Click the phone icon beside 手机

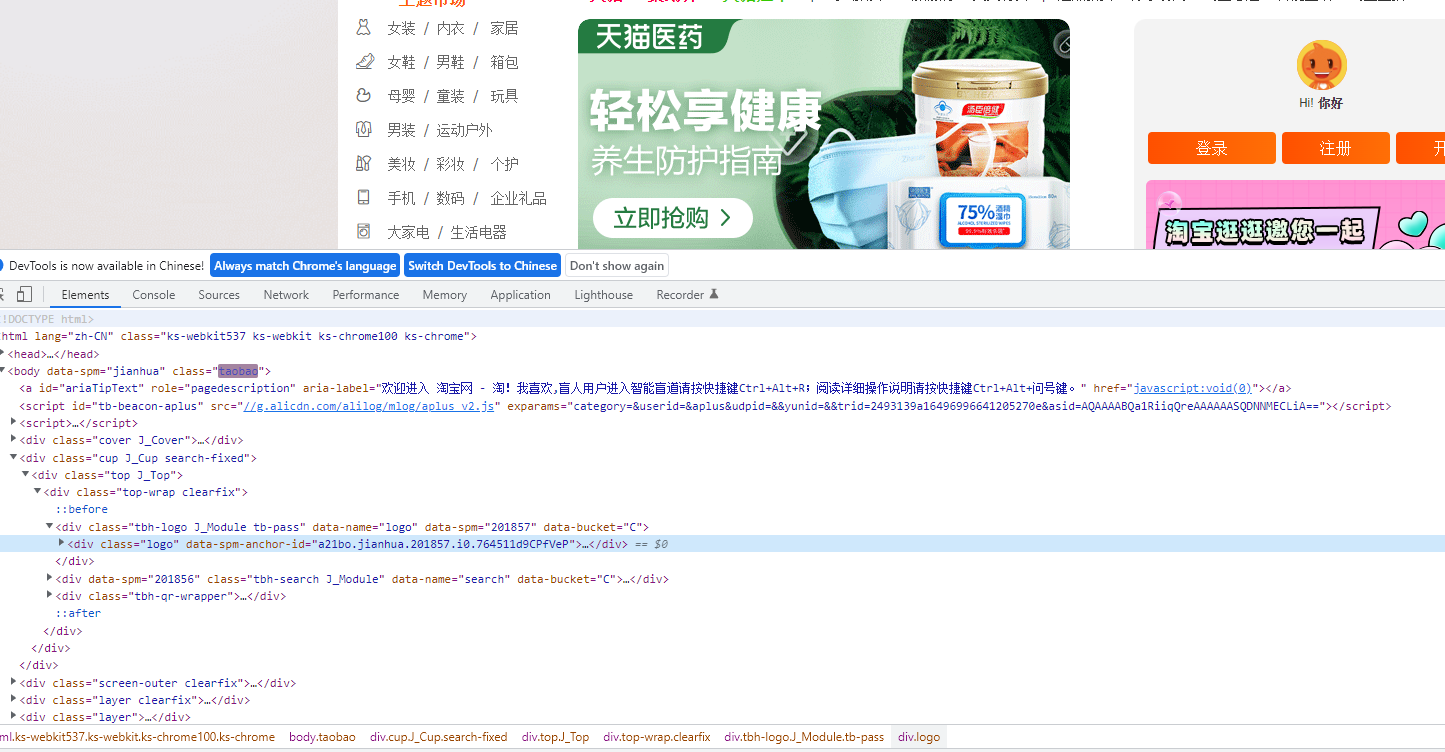coord(364,198)
